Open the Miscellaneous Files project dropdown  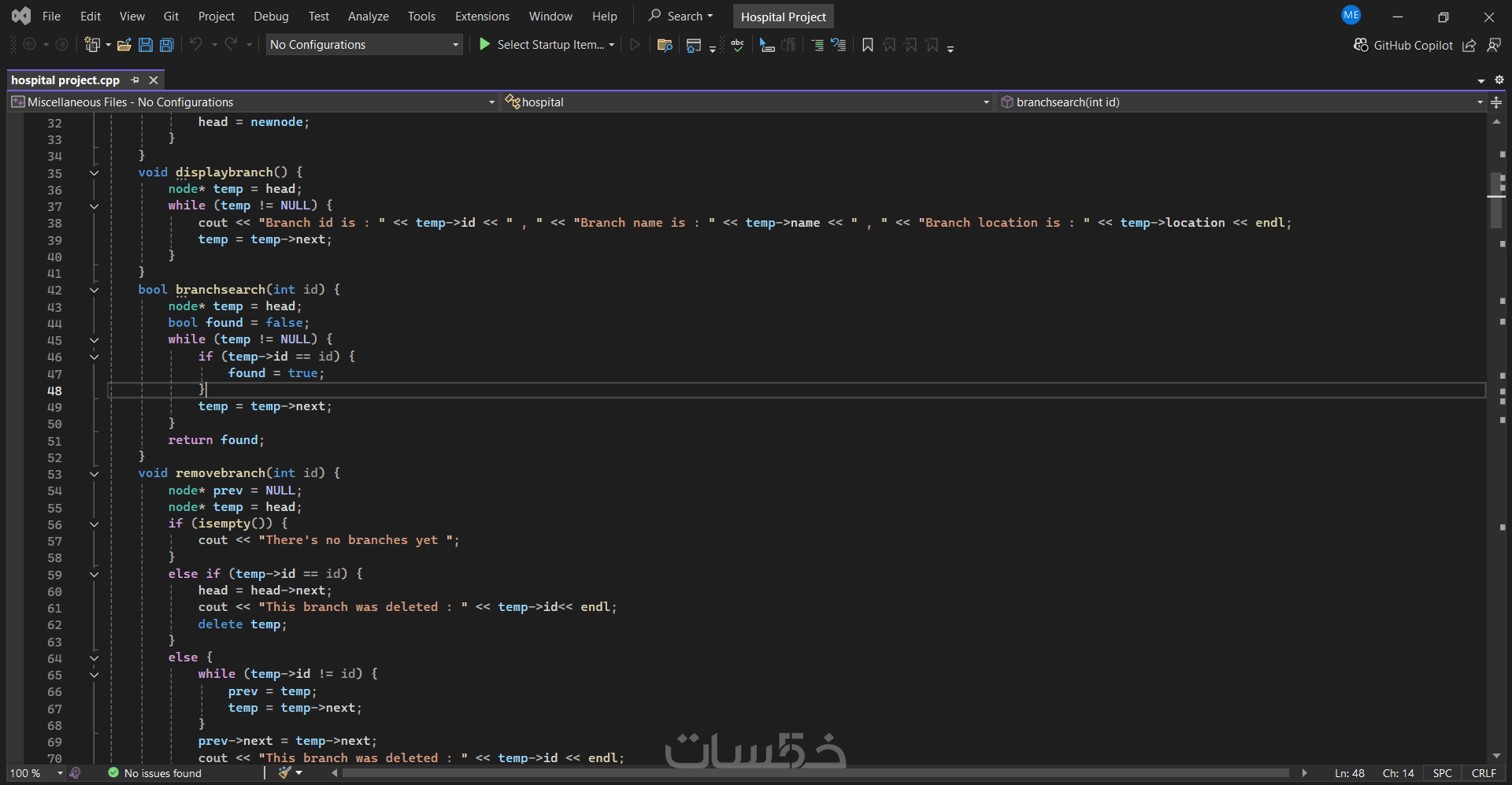[253, 102]
